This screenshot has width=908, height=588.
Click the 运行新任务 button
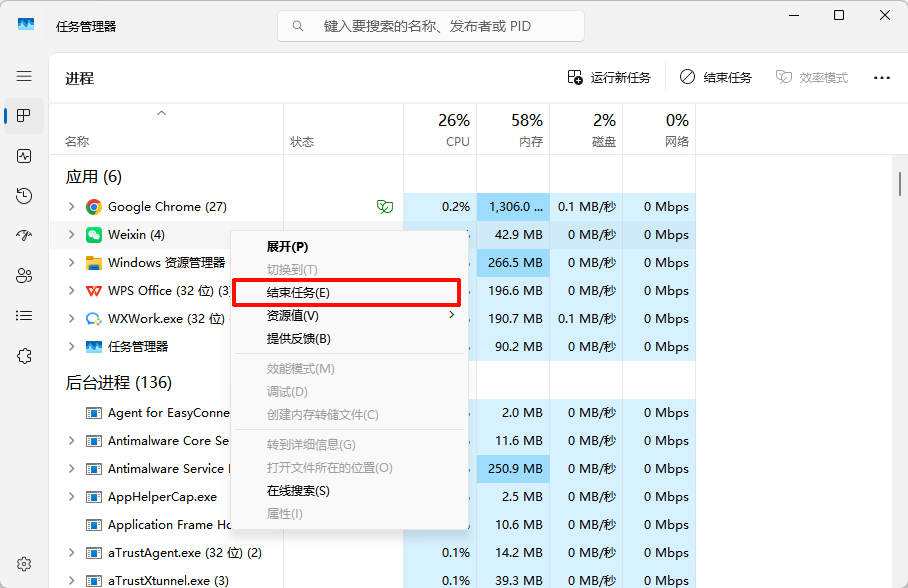coord(609,77)
